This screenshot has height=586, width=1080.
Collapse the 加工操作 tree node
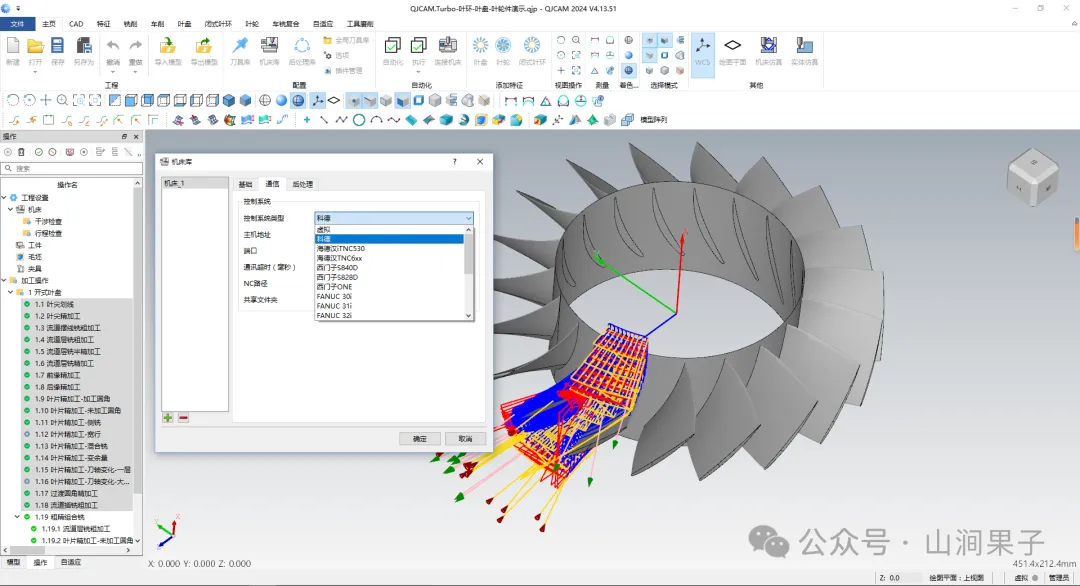click(5, 280)
